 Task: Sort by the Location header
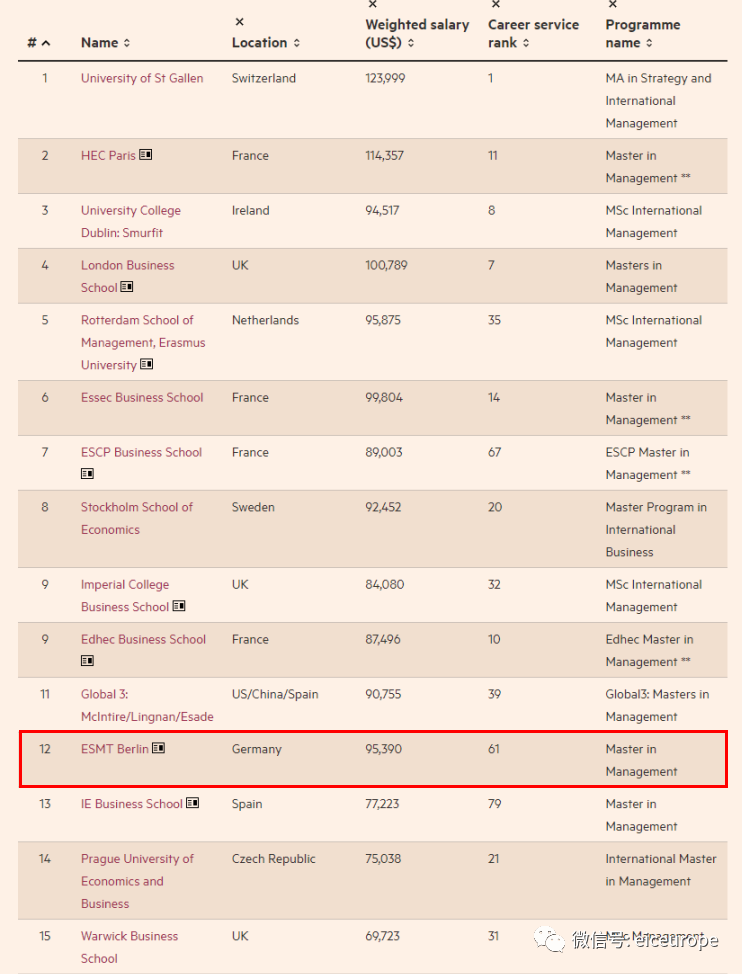coord(265,43)
